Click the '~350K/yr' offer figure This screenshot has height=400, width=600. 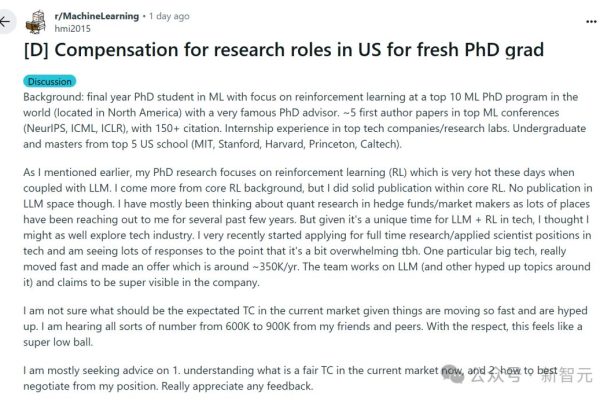click(275, 267)
